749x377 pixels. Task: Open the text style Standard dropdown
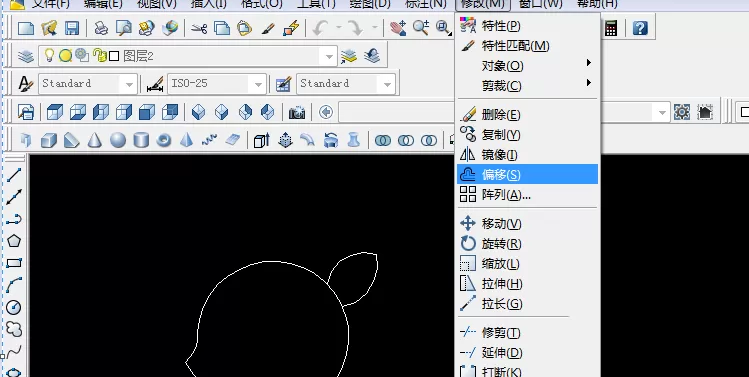click(129, 85)
